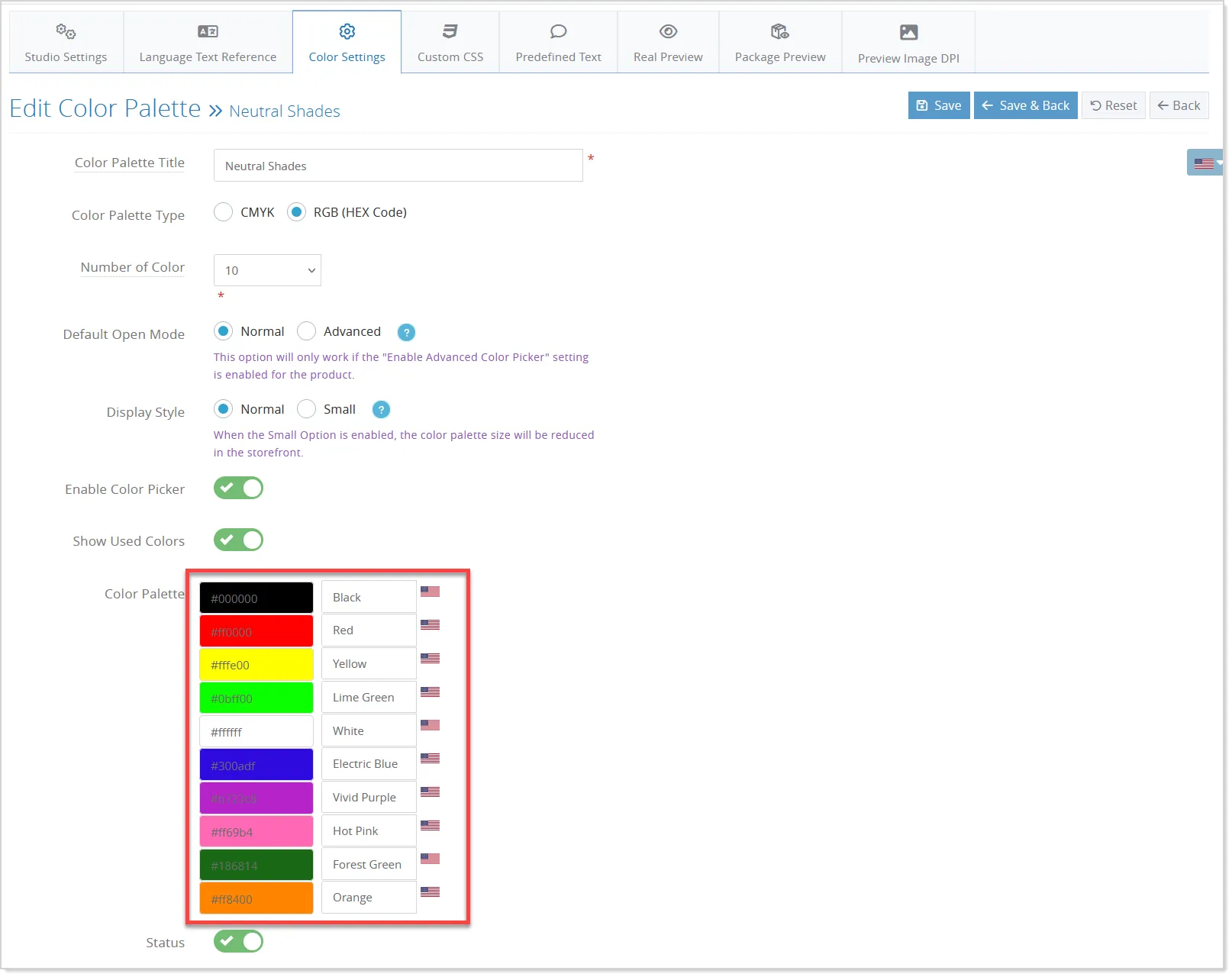This screenshot has width=1232, height=977.
Task: Click the flag icon next to Electric Blue
Action: pyautogui.click(x=430, y=758)
